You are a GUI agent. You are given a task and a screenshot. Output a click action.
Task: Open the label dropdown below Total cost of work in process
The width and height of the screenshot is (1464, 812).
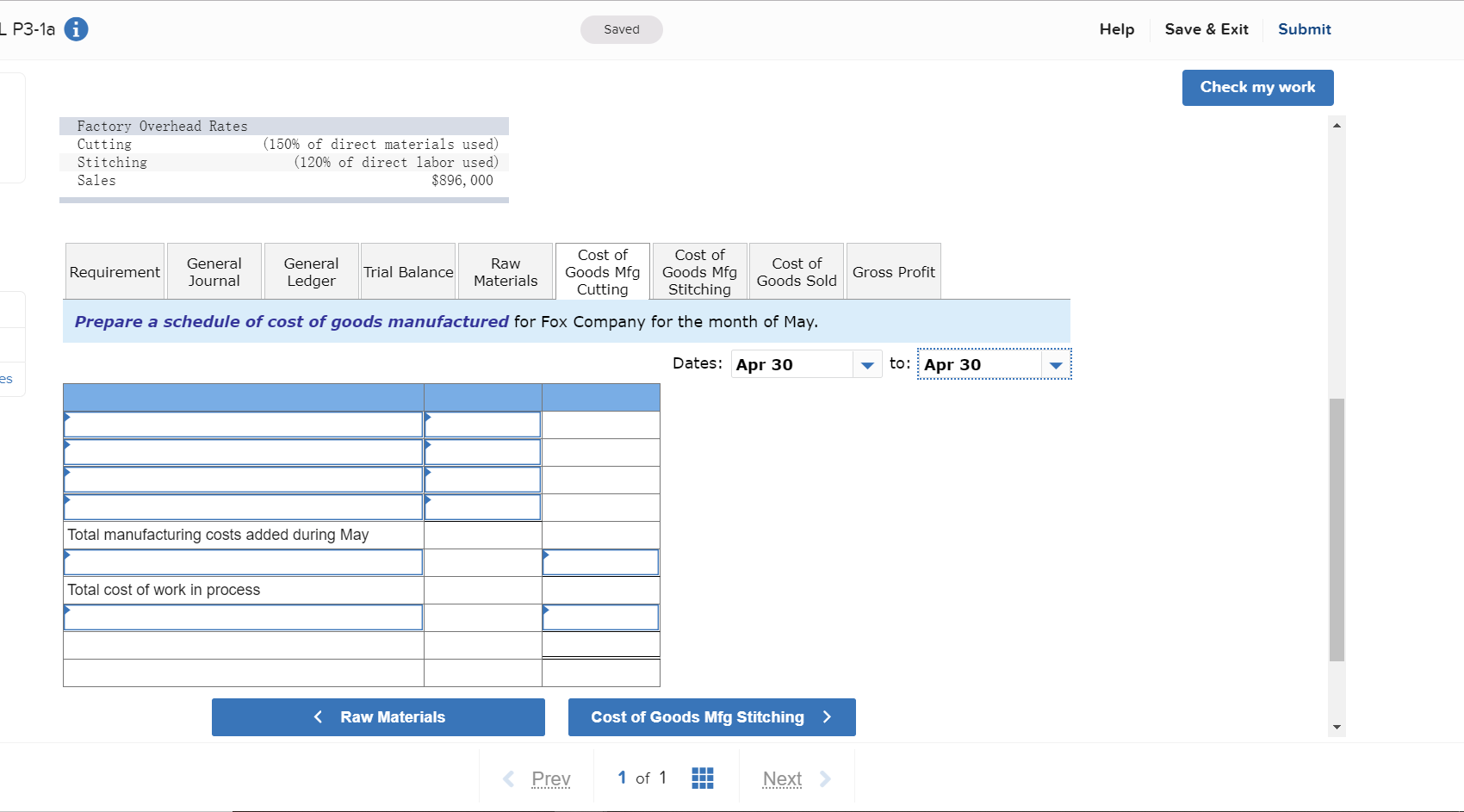click(x=243, y=617)
